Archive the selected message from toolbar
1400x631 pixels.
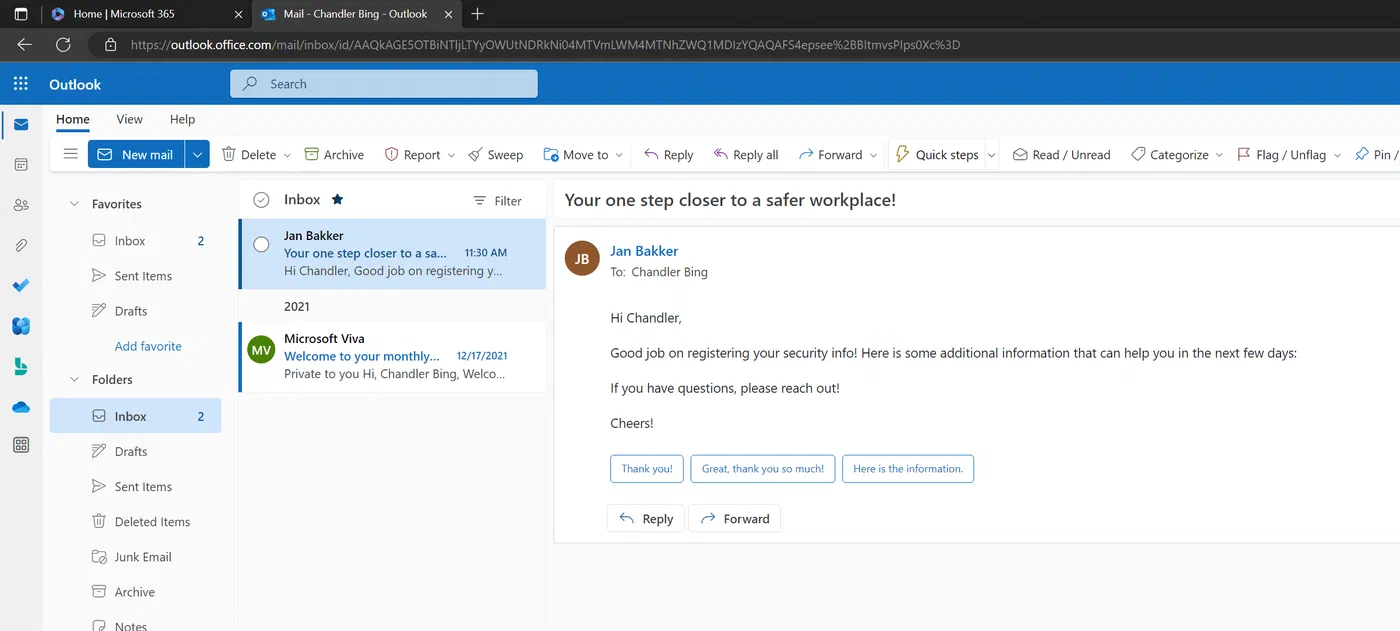(x=334, y=155)
